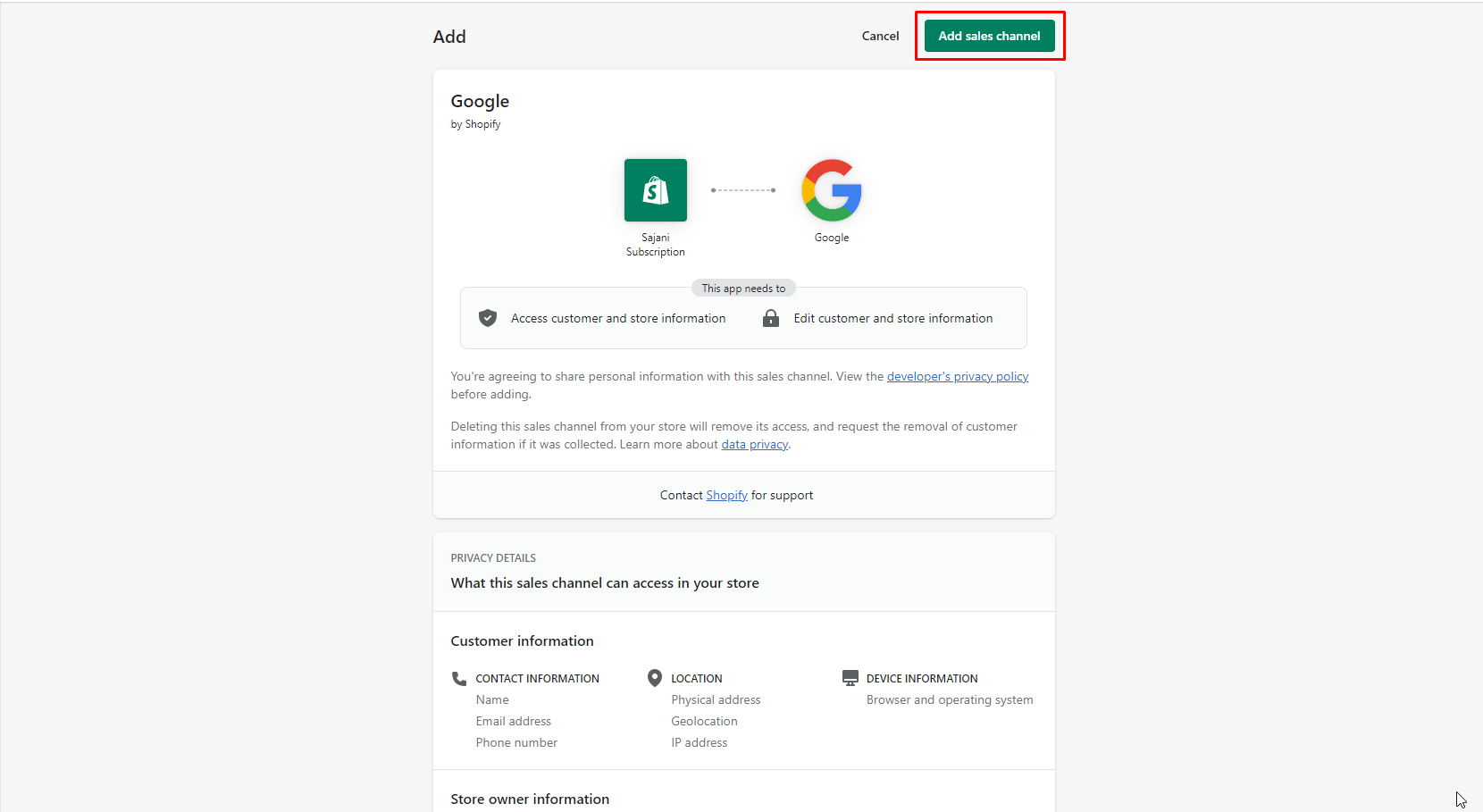The image size is (1483, 812).
Task: Open the data privacy link
Action: tap(755, 444)
